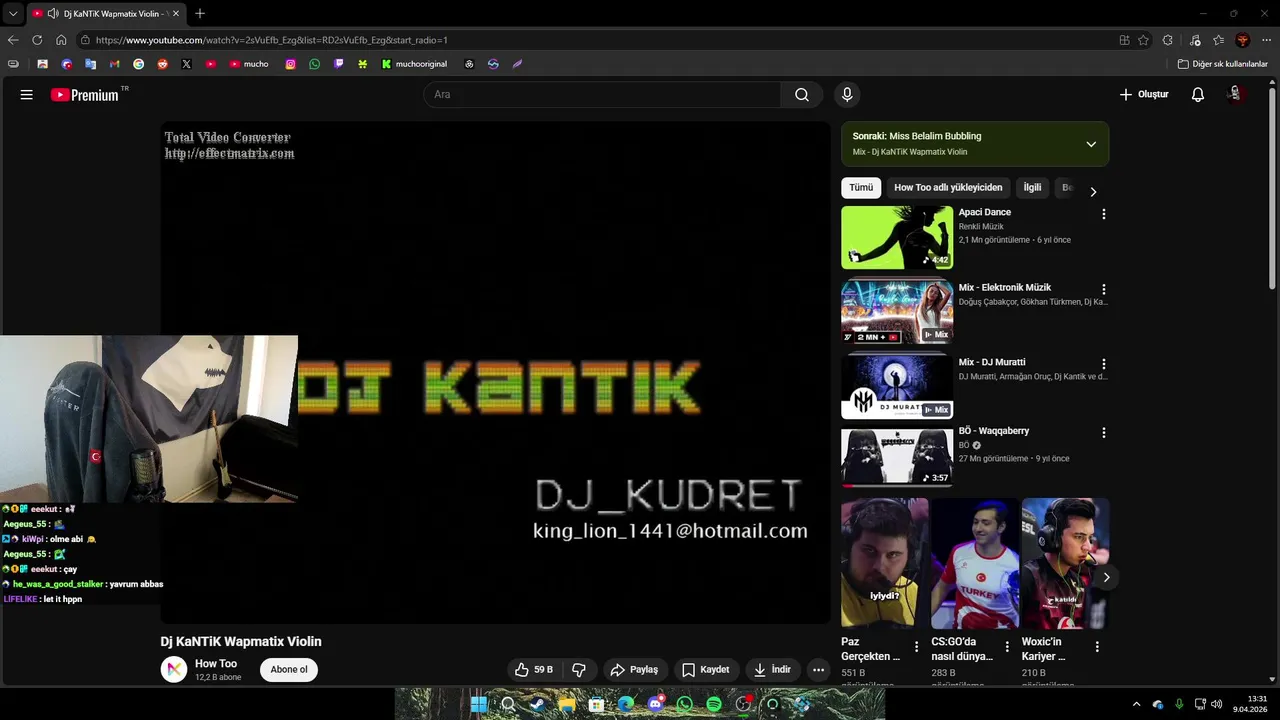Viewport: 1280px width, 720px height.
Task: Open YouTube account avatar menu
Action: coord(1235,94)
